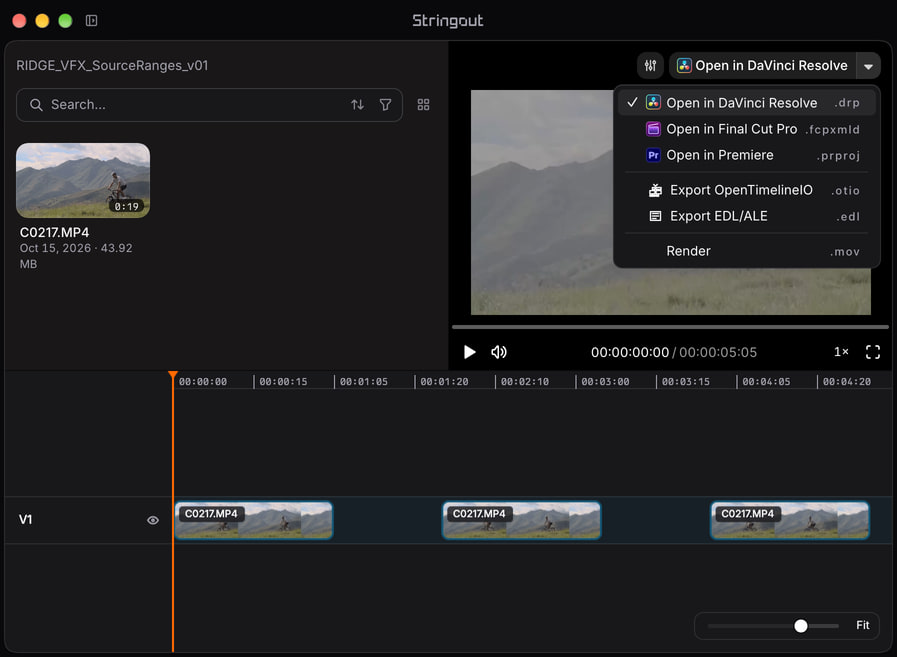Screen dimensions: 897x657
Task: Open the mixer settings sliders icon
Action: click(650, 66)
